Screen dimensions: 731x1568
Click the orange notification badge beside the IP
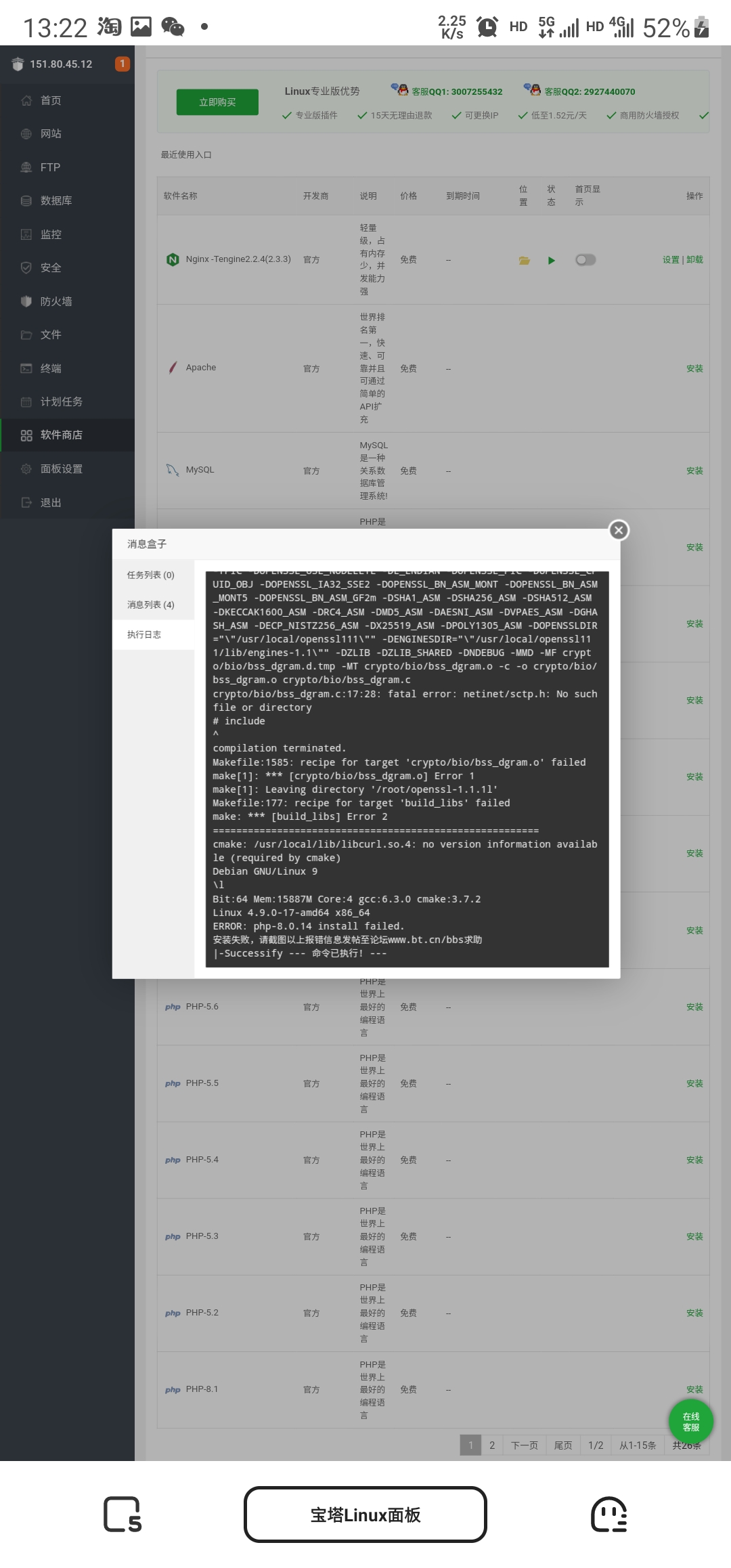click(x=123, y=64)
